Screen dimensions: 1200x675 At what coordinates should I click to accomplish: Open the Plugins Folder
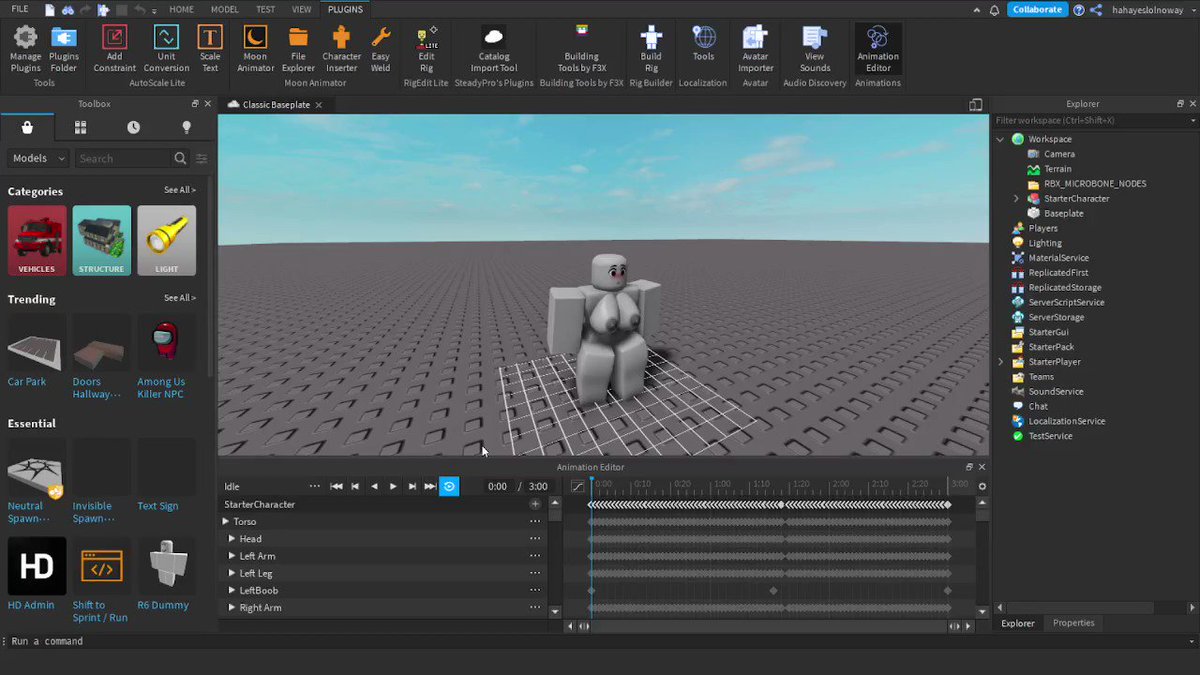tap(64, 48)
